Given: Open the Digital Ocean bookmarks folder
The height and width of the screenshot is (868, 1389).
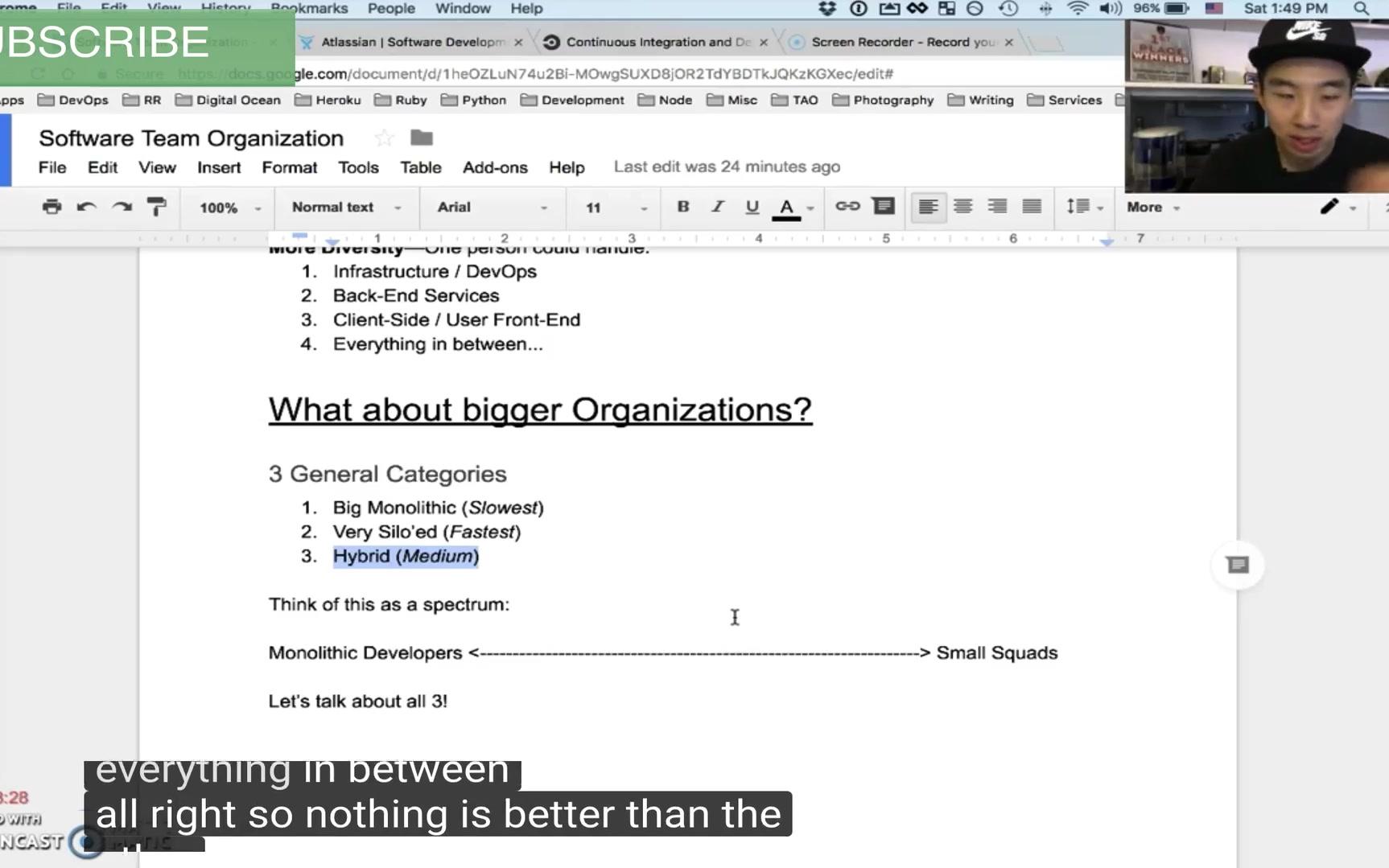Looking at the screenshot, I should 228,100.
